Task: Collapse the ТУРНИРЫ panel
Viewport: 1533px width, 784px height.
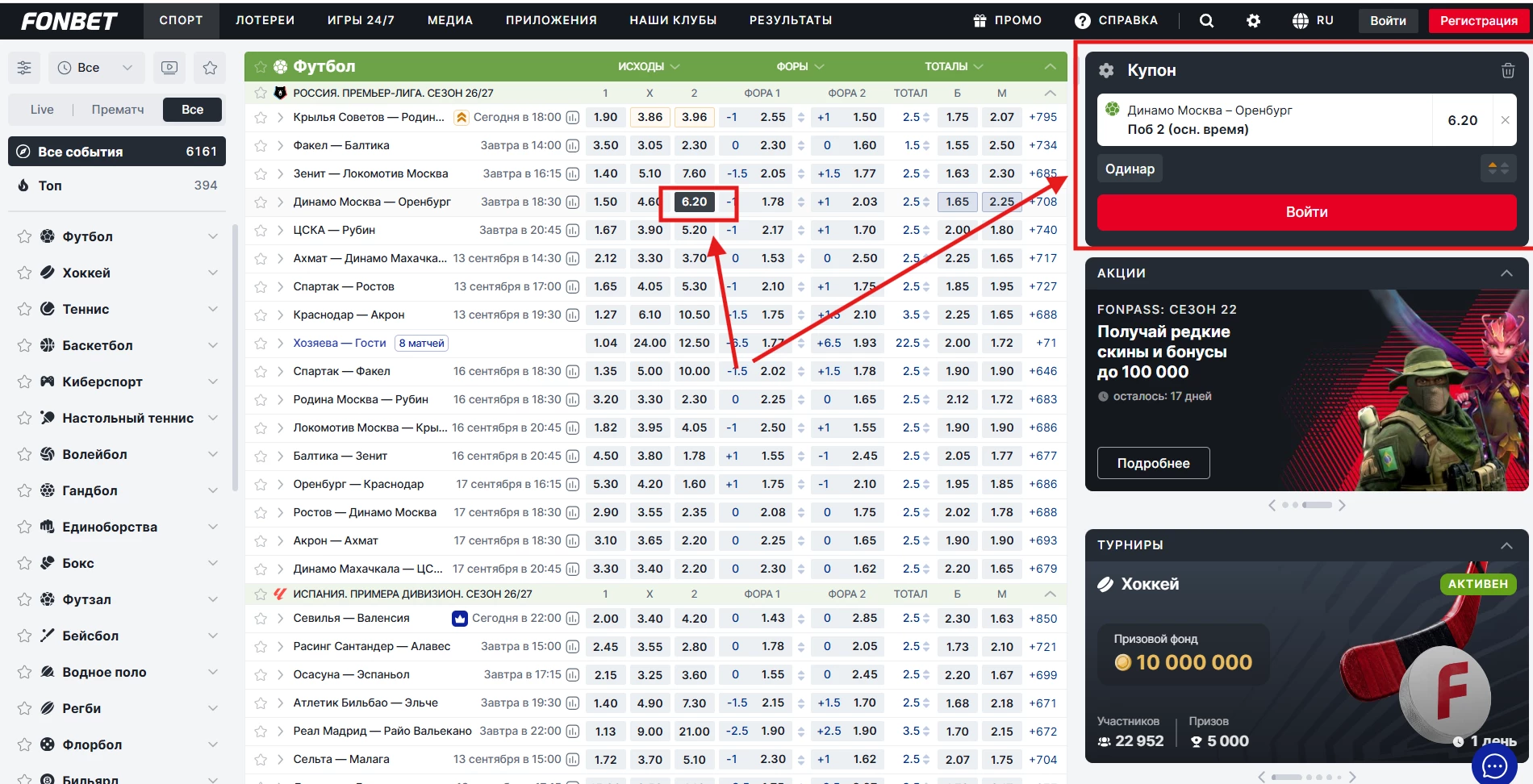Action: point(1506,545)
